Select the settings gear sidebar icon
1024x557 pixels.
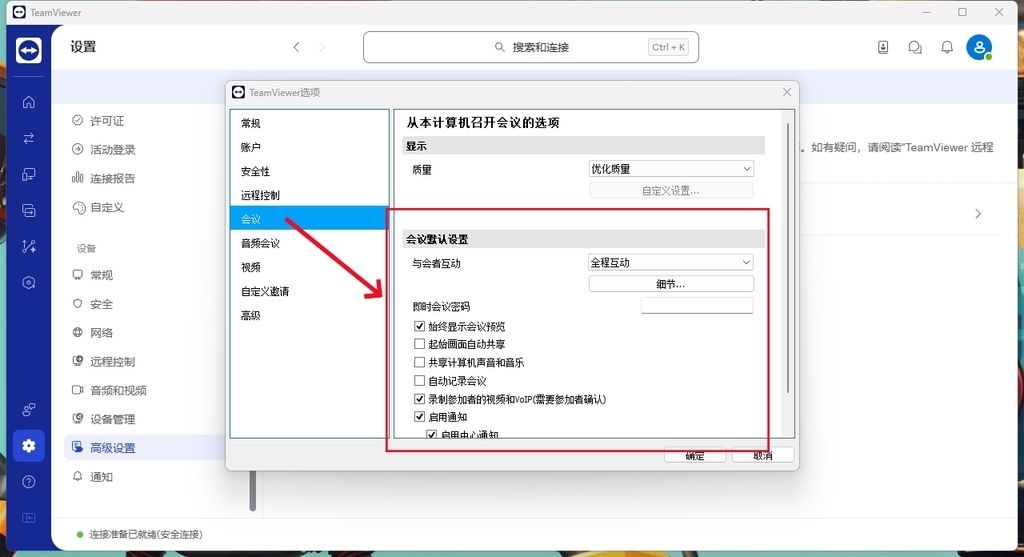29,446
